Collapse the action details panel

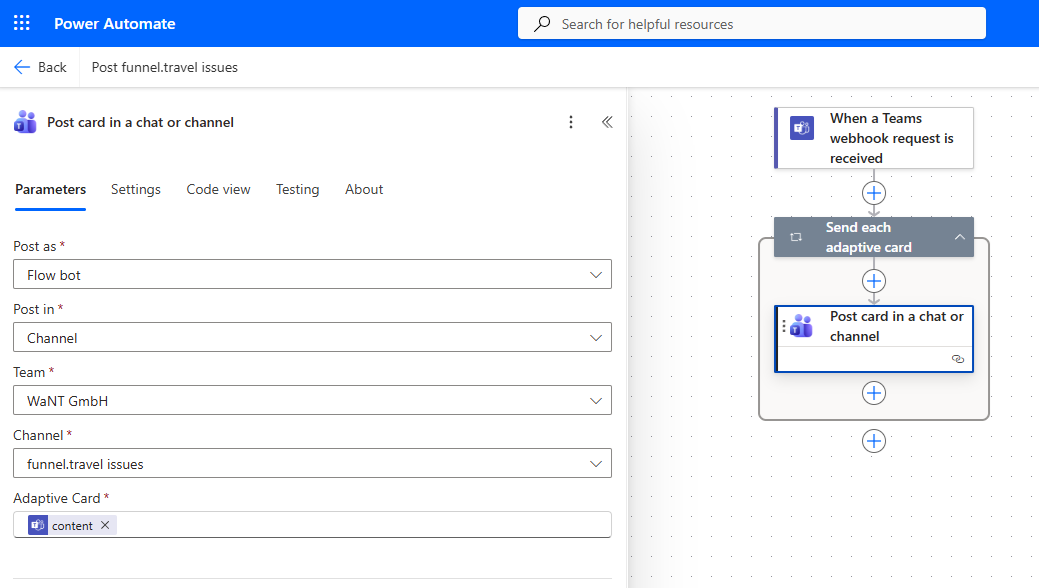[x=606, y=122]
